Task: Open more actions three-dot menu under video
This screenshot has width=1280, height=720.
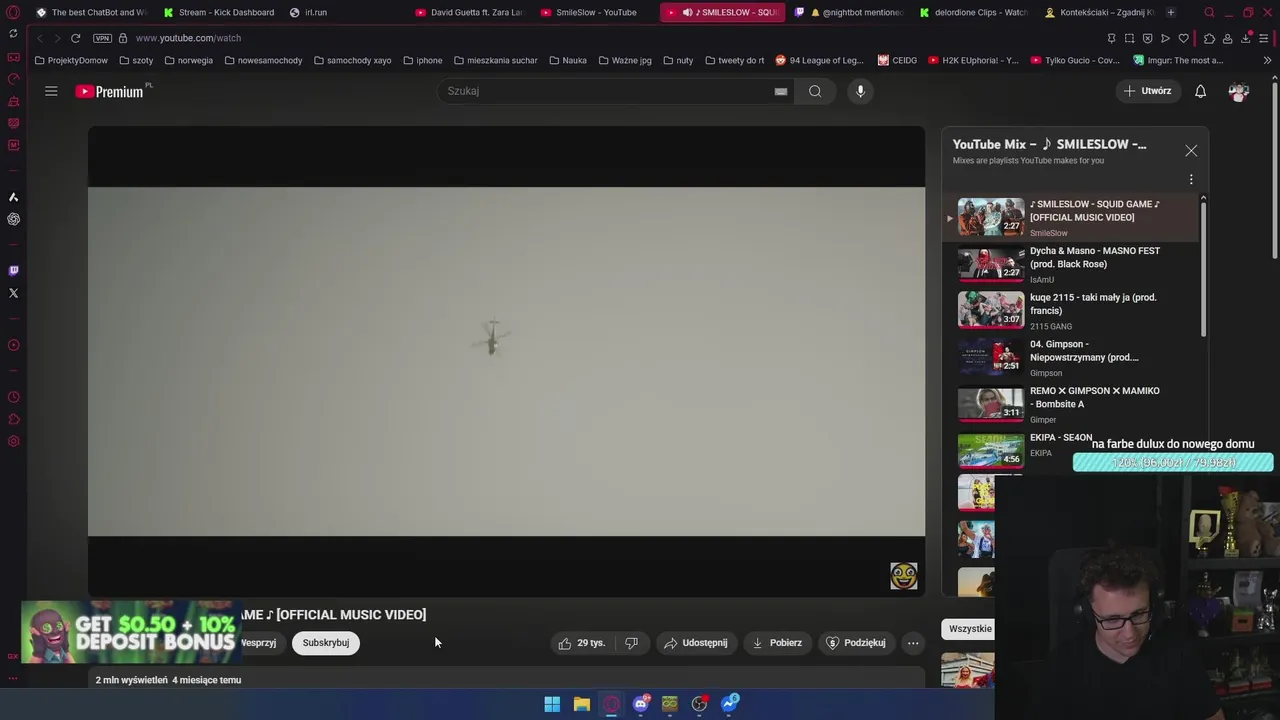Action: (x=913, y=643)
